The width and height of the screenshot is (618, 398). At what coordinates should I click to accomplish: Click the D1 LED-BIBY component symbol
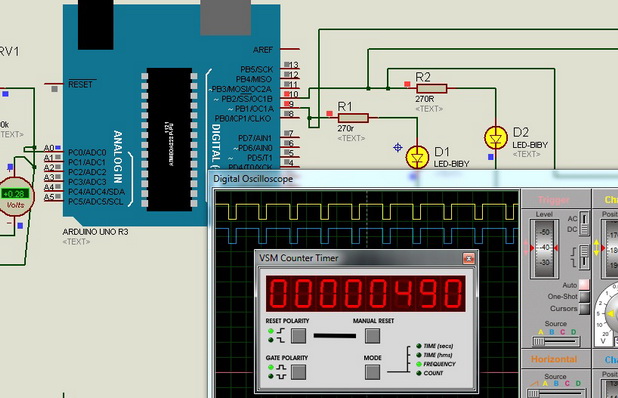417,158
